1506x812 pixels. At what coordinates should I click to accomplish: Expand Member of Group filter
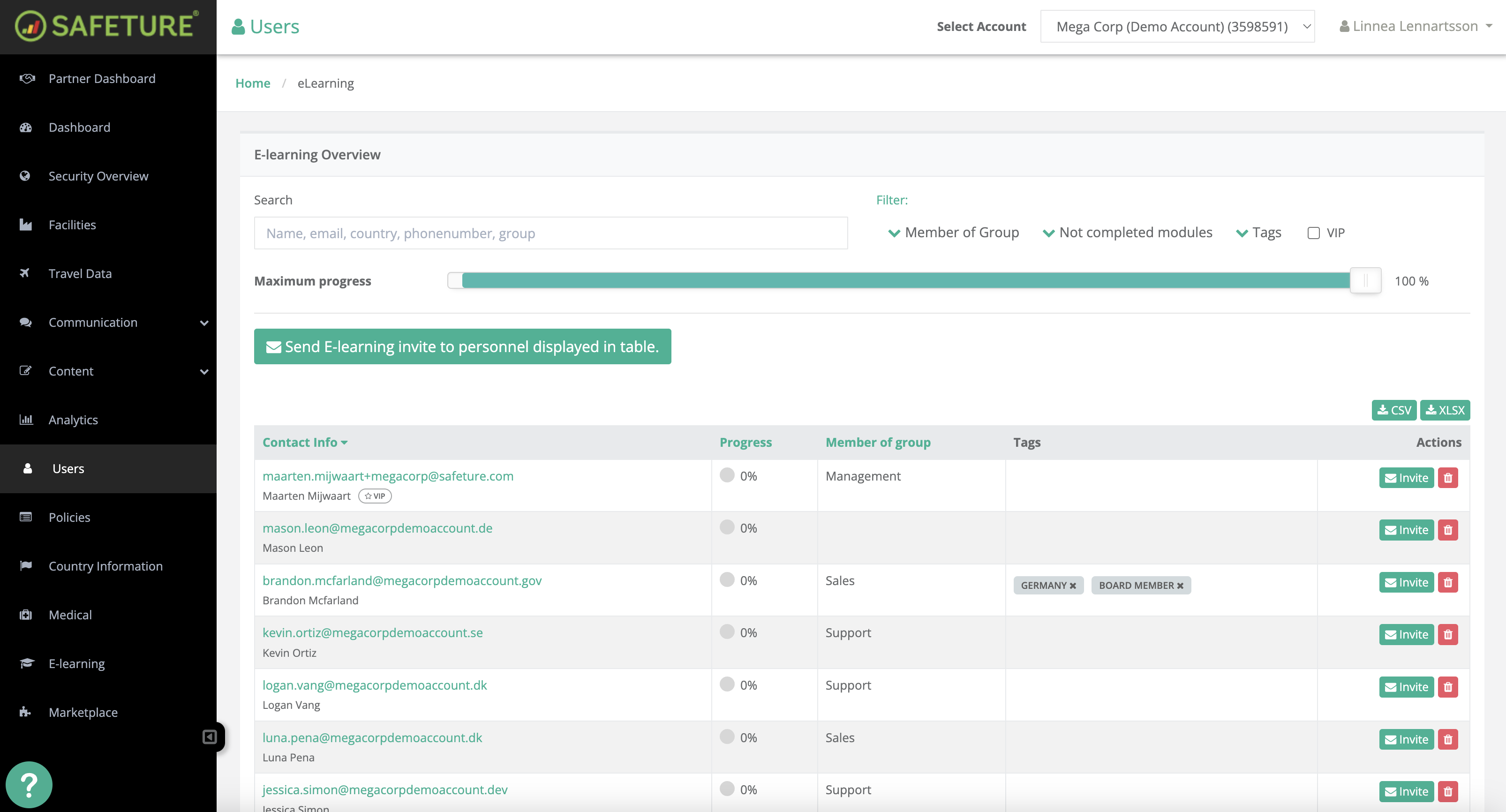[x=953, y=233]
